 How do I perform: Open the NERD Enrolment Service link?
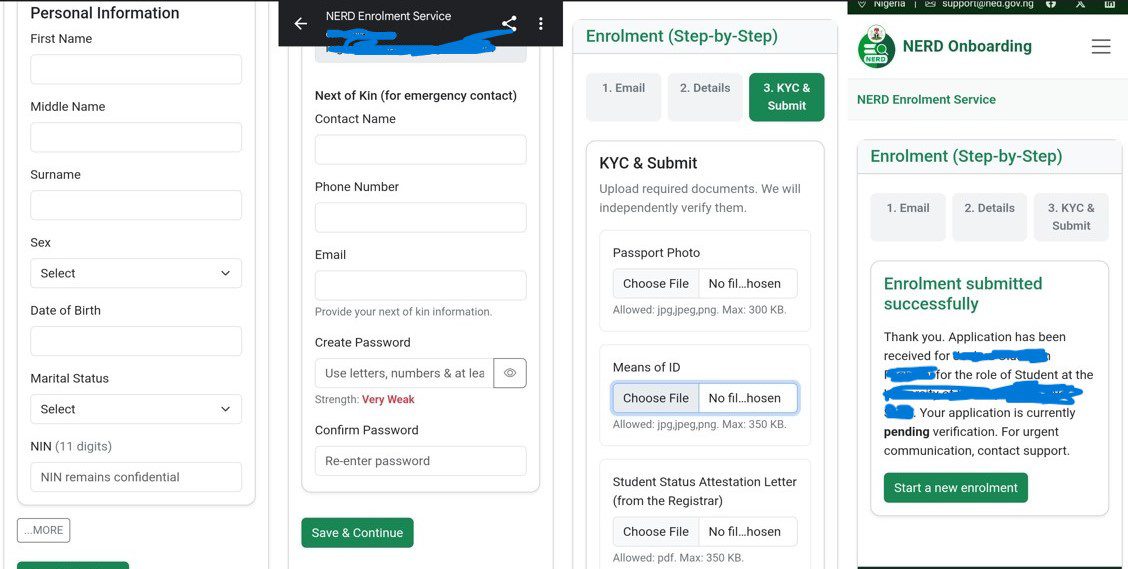click(x=926, y=99)
